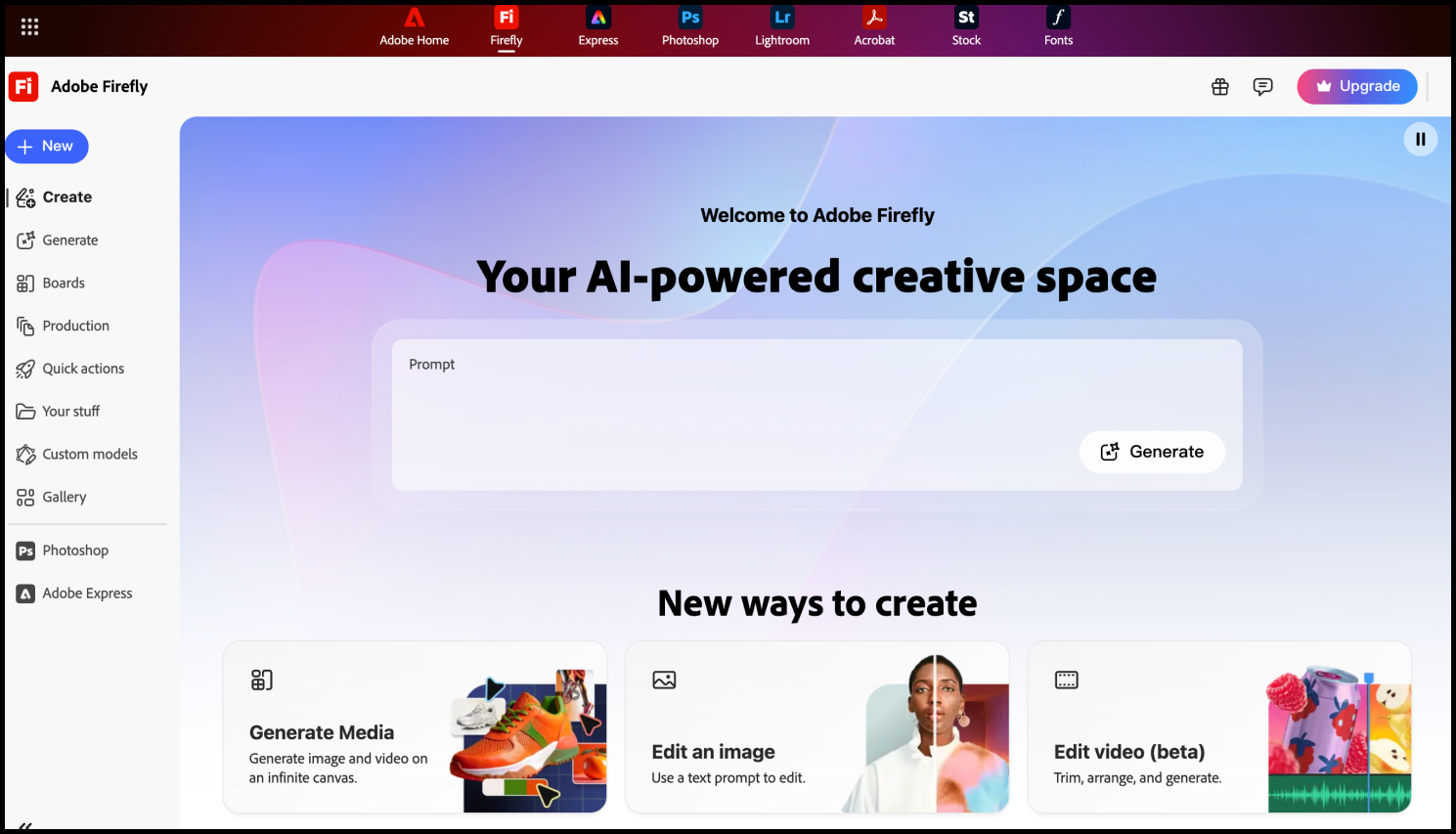This screenshot has width=1456, height=834.
Task: Open Adobe Stock from the top bar
Action: pyautogui.click(x=966, y=27)
